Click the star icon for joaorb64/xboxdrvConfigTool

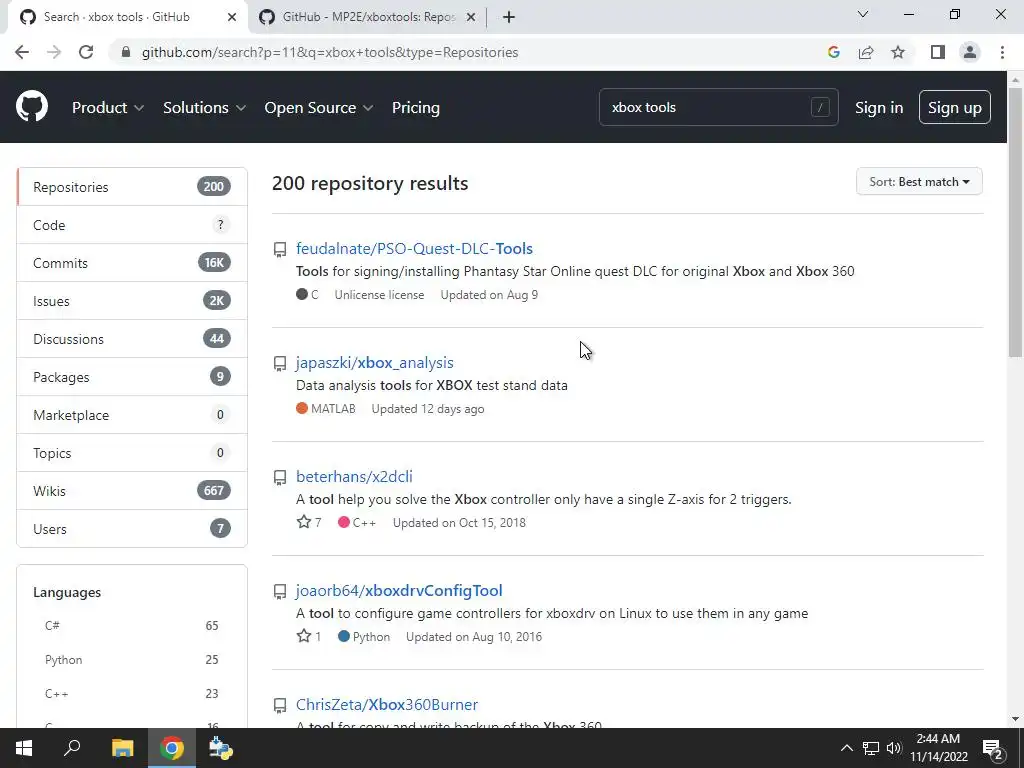click(x=304, y=635)
